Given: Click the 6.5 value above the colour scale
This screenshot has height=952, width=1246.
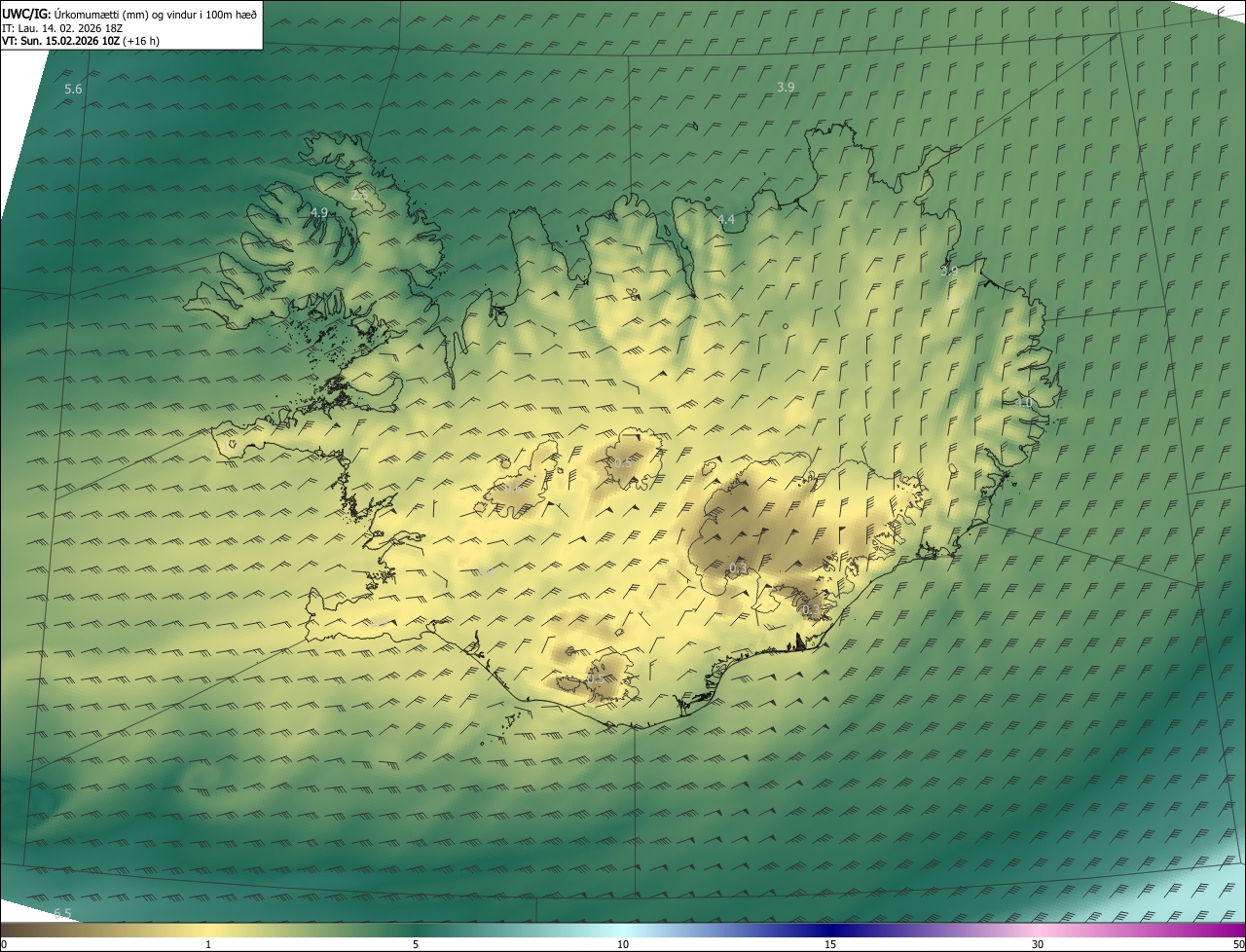Looking at the screenshot, I should (62, 913).
